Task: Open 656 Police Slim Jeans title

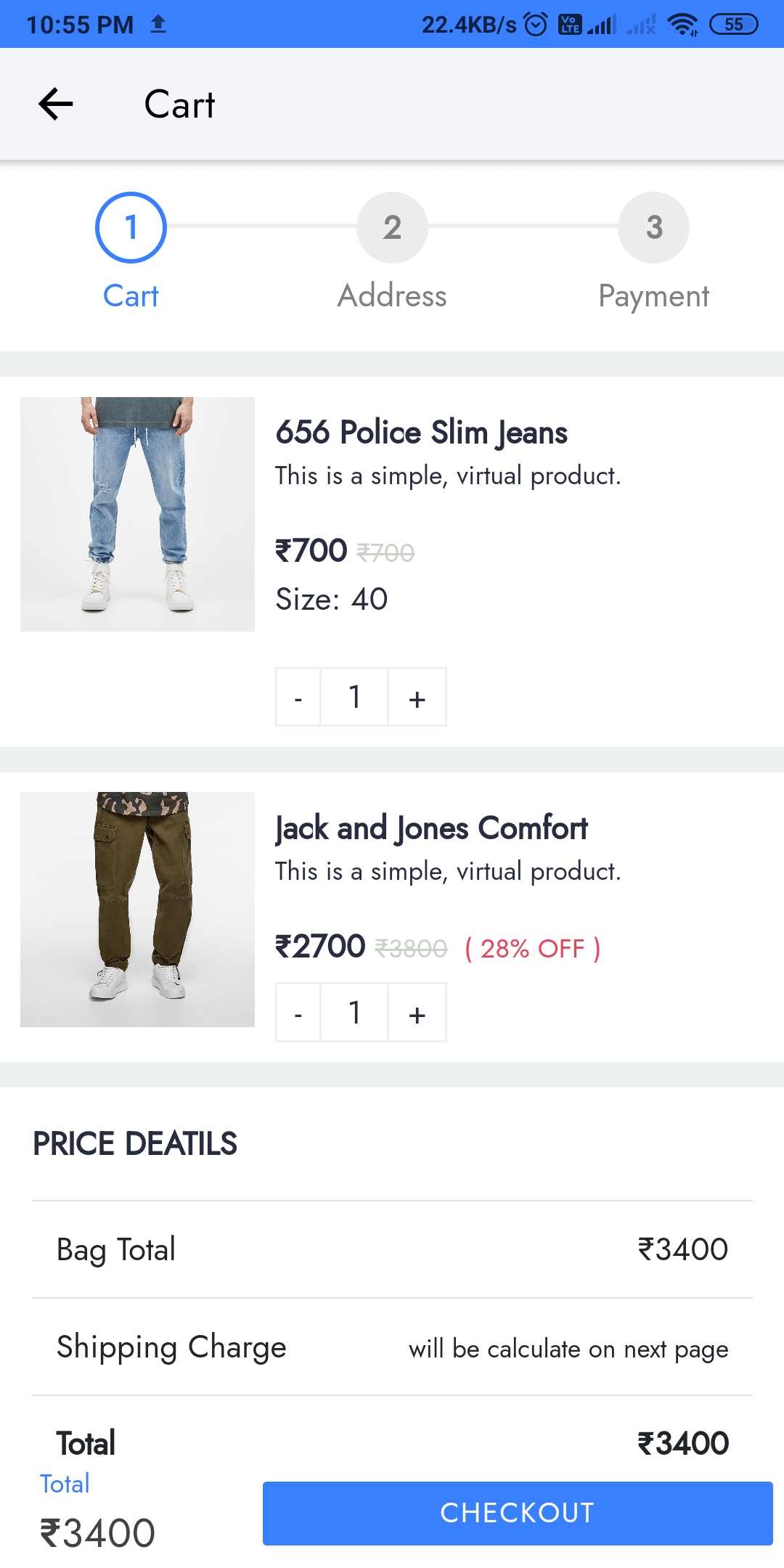Action: point(421,433)
